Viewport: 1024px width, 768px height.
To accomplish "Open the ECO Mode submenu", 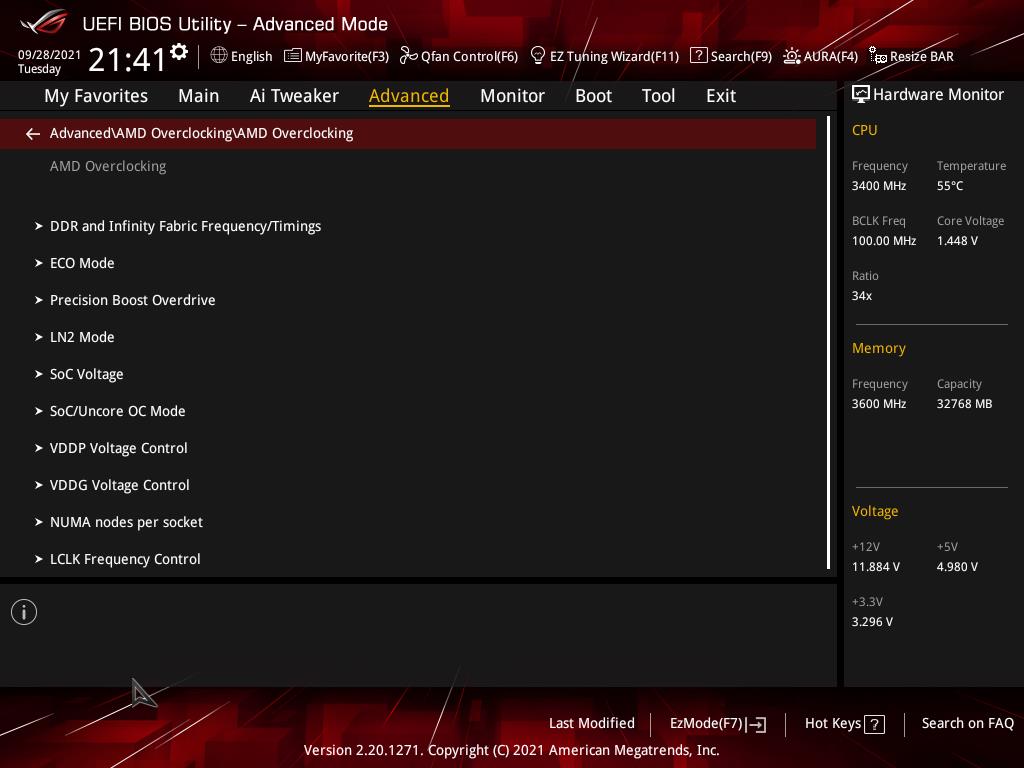I will pyautogui.click(x=82, y=263).
